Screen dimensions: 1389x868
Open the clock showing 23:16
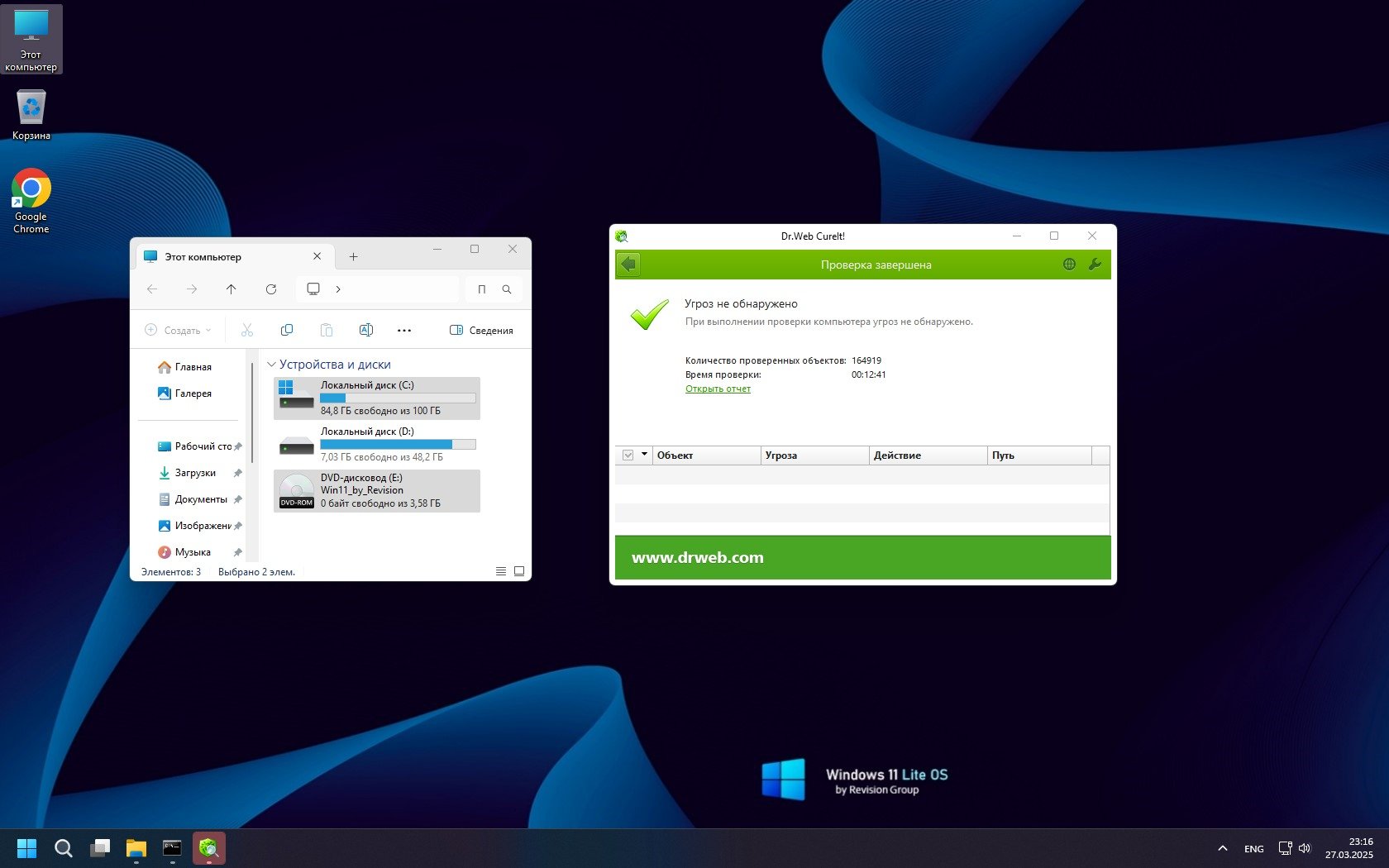(x=1349, y=848)
